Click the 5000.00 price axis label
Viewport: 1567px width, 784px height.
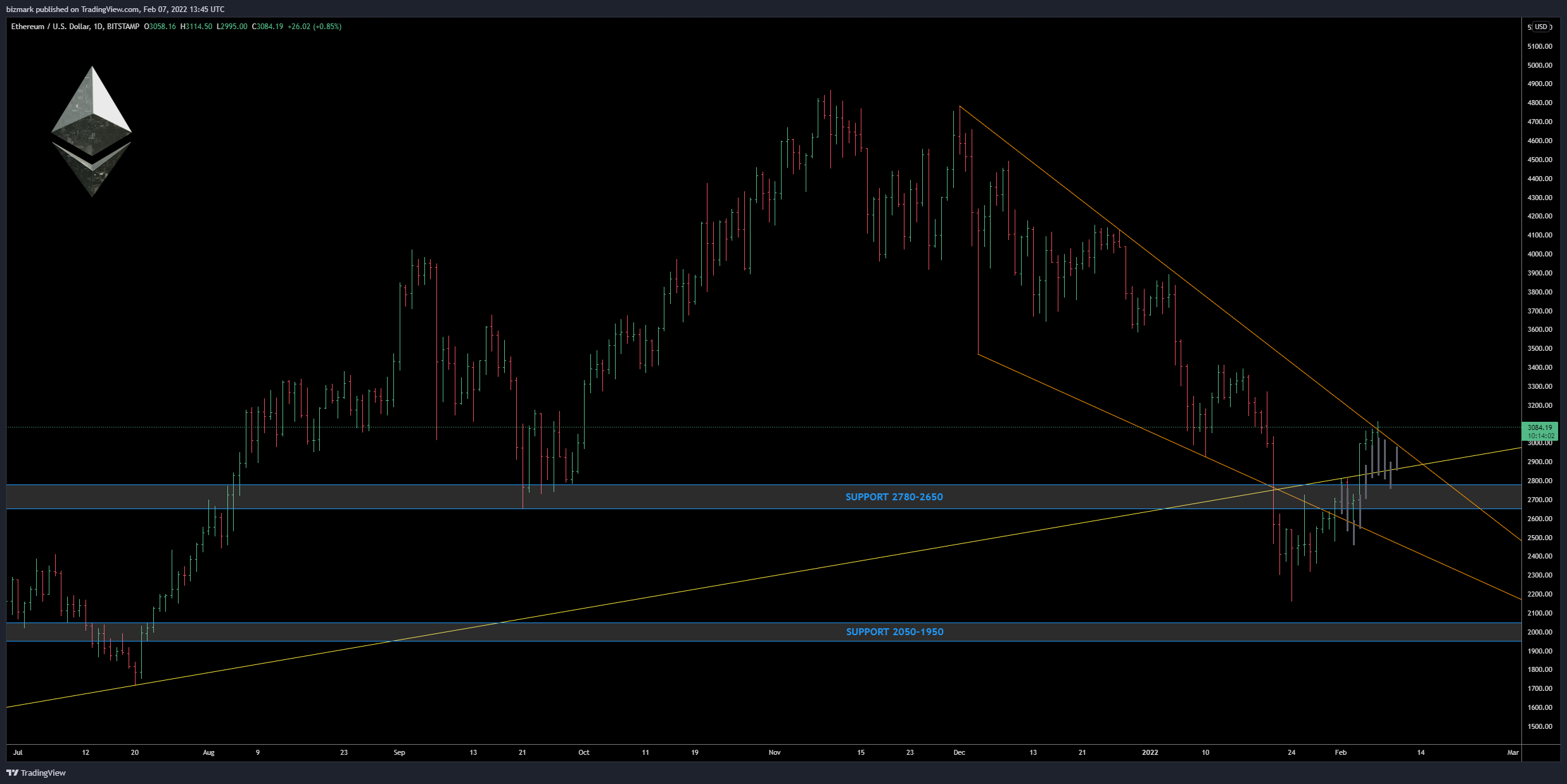point(1540,65)
